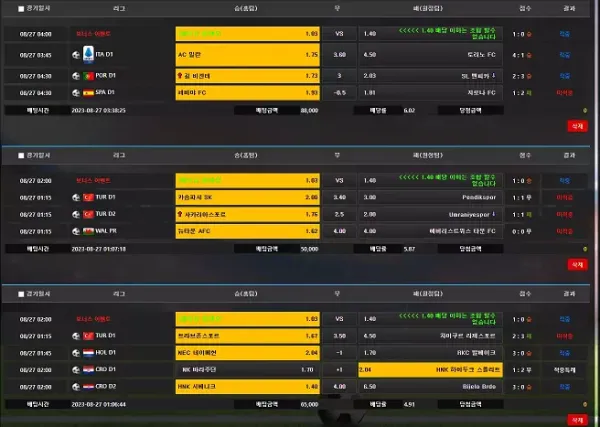The width and height of the screenshot is (600, 427).
Task: Click the red delete button below 88,000 slip
Action: tap(577, 126)
